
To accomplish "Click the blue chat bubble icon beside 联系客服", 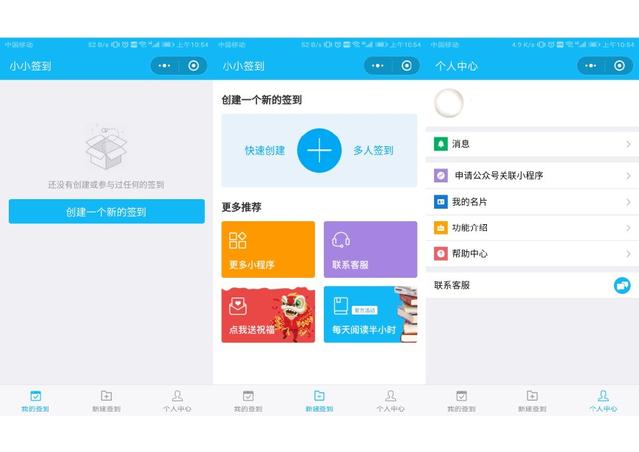I will (x=622, y=285).
